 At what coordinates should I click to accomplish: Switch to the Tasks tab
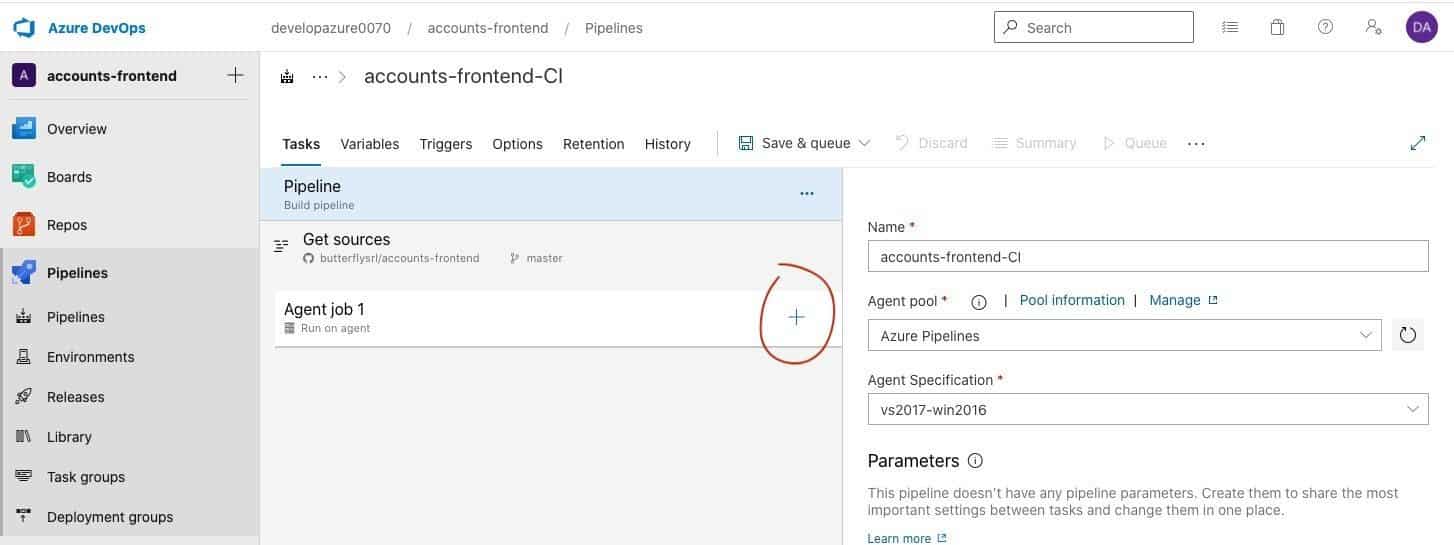point(301,144)
